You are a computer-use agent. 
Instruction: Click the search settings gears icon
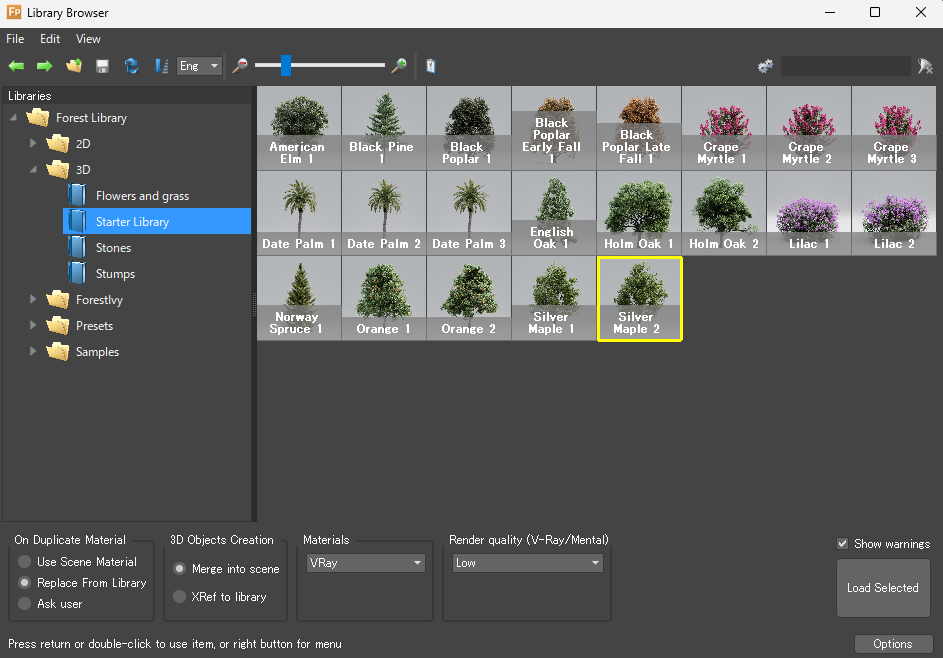766,66
